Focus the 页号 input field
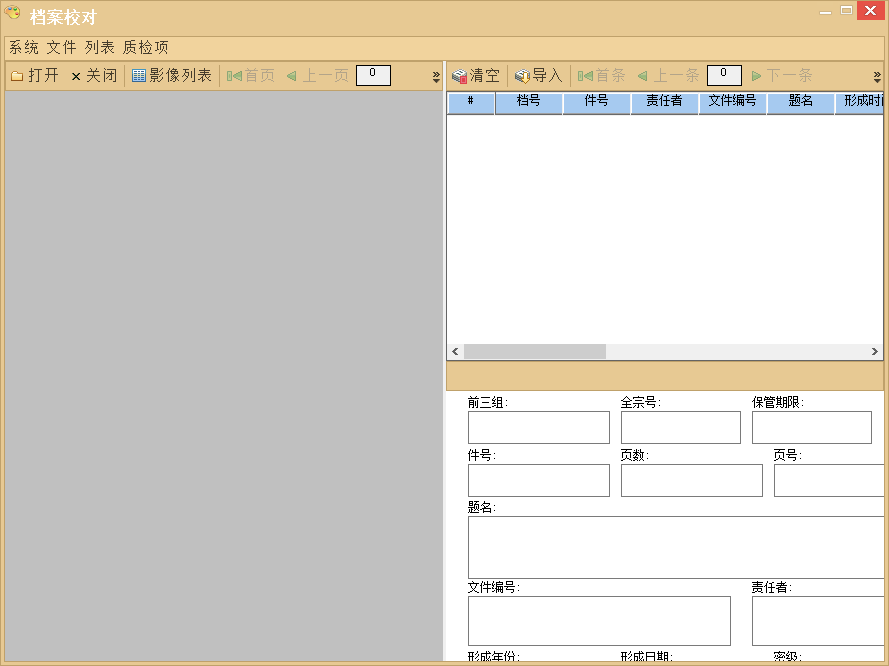This screenshot has height=666, width=889. (829, 481)
